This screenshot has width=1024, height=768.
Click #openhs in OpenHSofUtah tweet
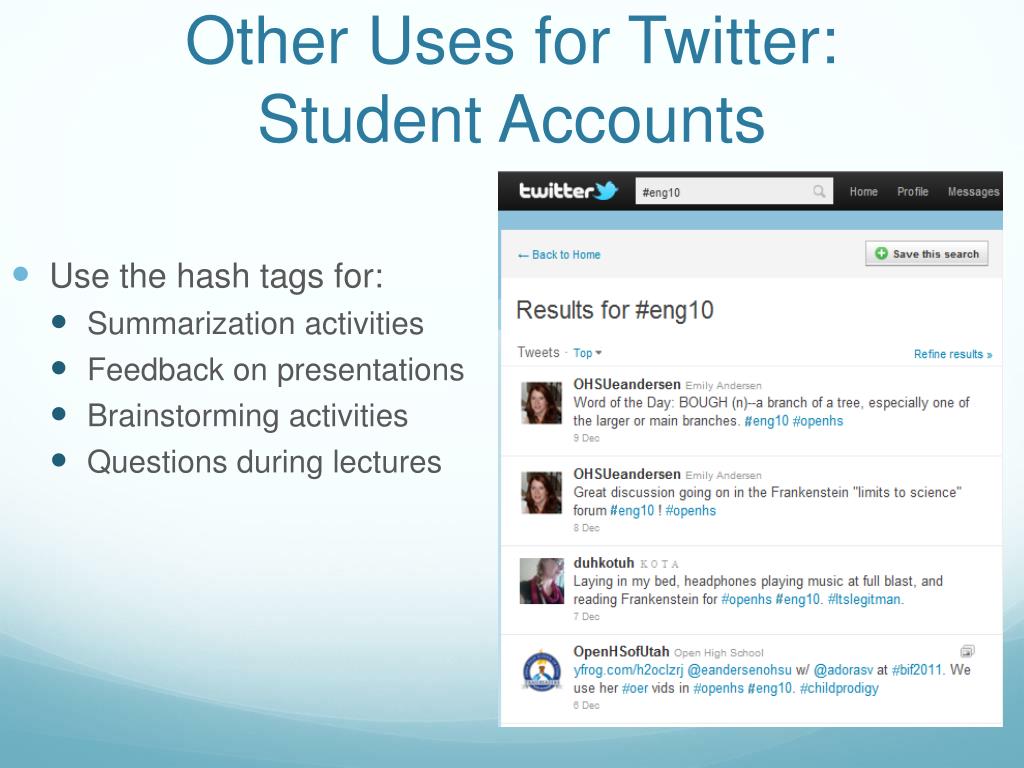coord(718,688)
